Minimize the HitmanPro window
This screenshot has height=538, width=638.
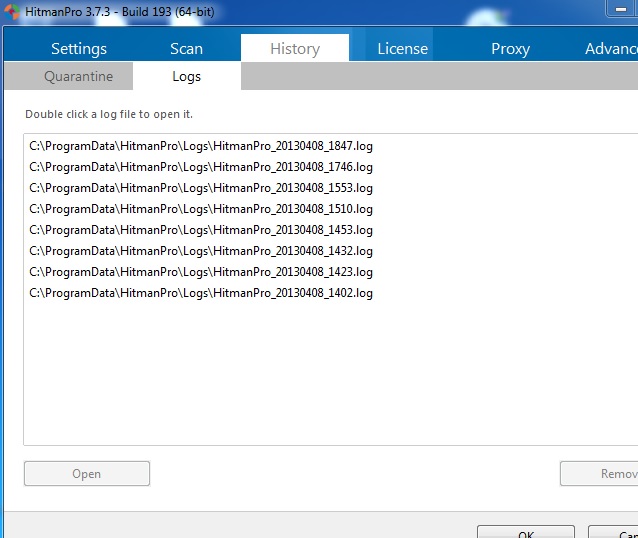pos(621,9)
